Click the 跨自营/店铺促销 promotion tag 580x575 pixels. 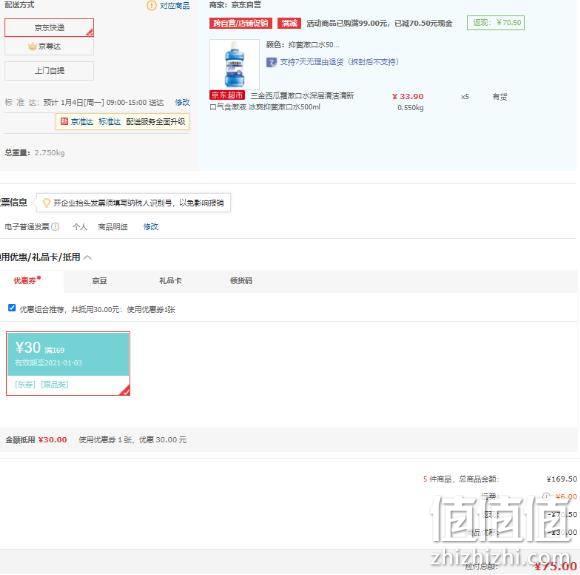pyautogui.click(x=240, y=23)
